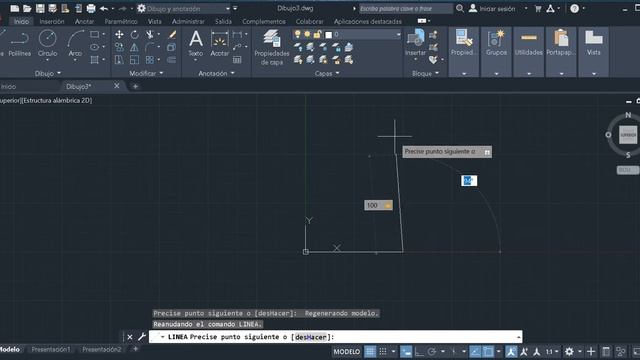Screen dimensions: 640x360
Task: Activate the Stretch (Estirar) tool
Action: tap(119, 60)
